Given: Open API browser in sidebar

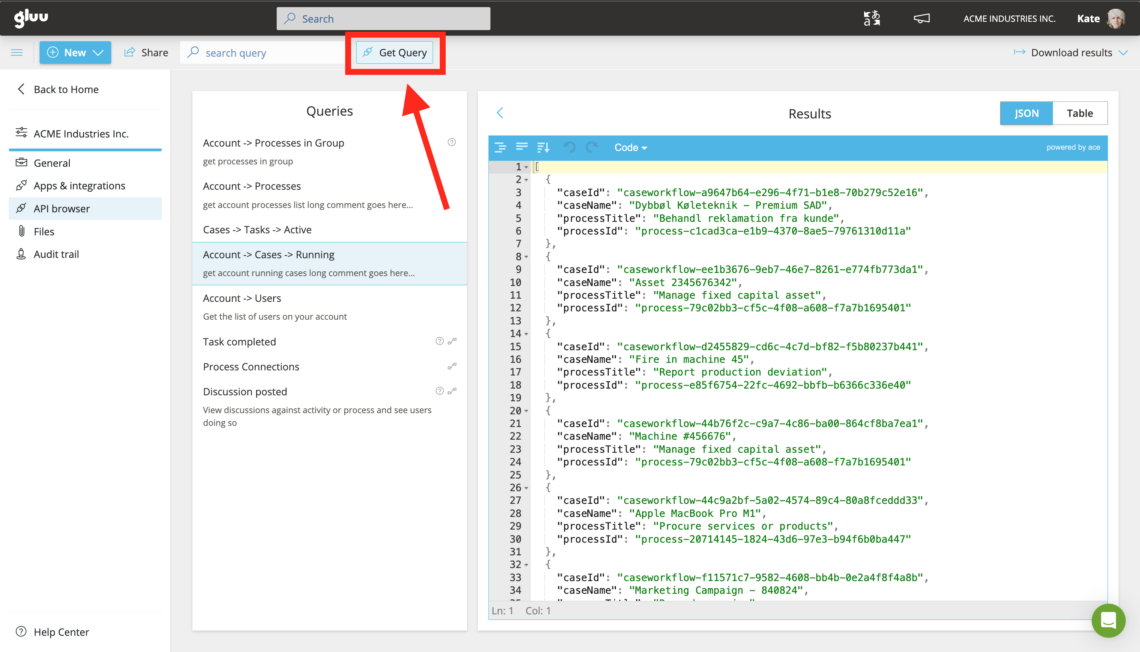Looking at the screenshot, I should pyautogui.click(x=62, y=208).
